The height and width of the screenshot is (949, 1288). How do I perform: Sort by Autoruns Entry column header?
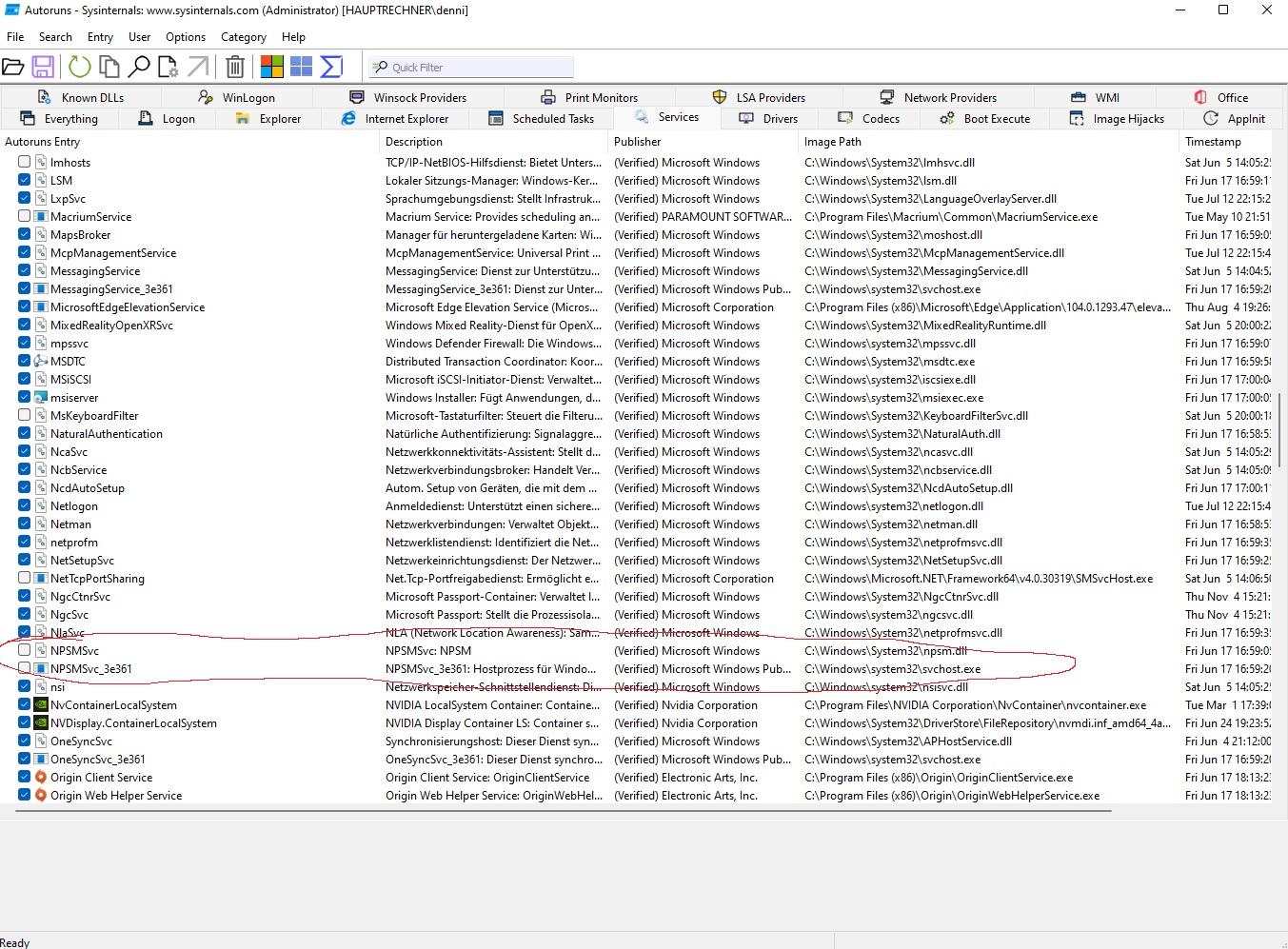click(x=190, y=142)
